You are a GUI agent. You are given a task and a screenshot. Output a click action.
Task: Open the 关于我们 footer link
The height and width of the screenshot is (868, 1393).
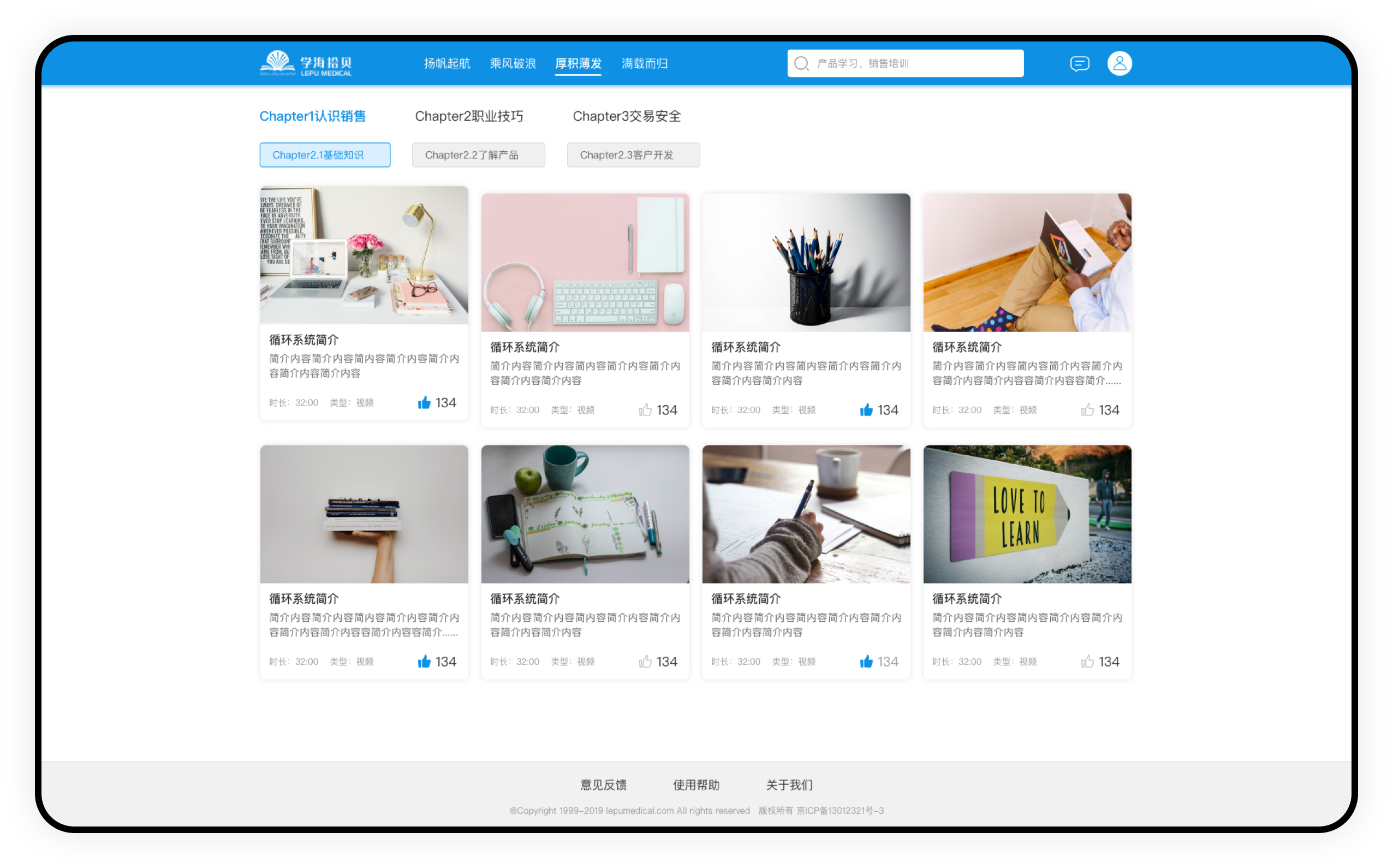789,784
